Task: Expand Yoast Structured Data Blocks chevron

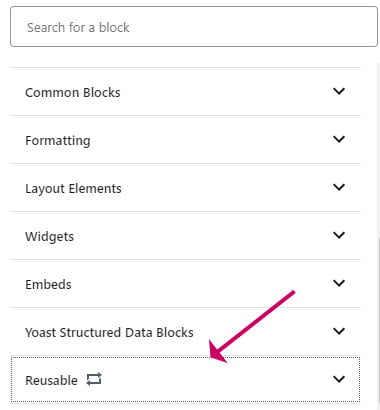Action: [x=339, y=331]
